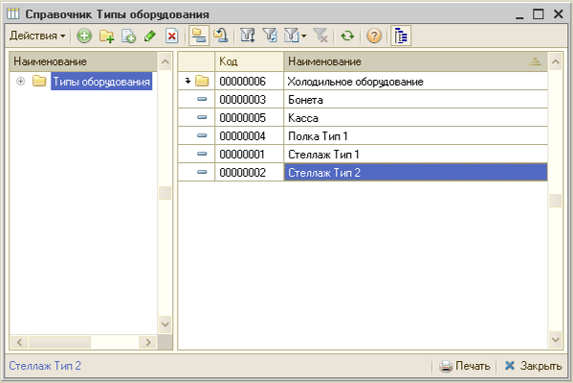
Task: Open filter history dropdown arrow
Action: (304, 36)
